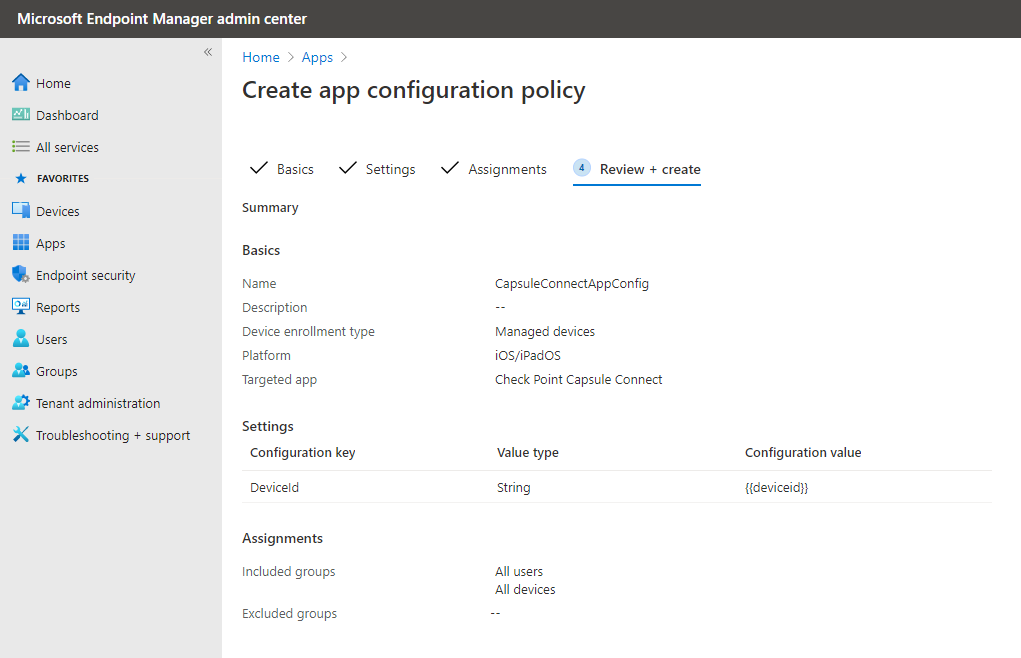The height and width of the screenshot is (658, 1021).
Task: Open the Settings step tab
Action: click(x=377, y=169)
